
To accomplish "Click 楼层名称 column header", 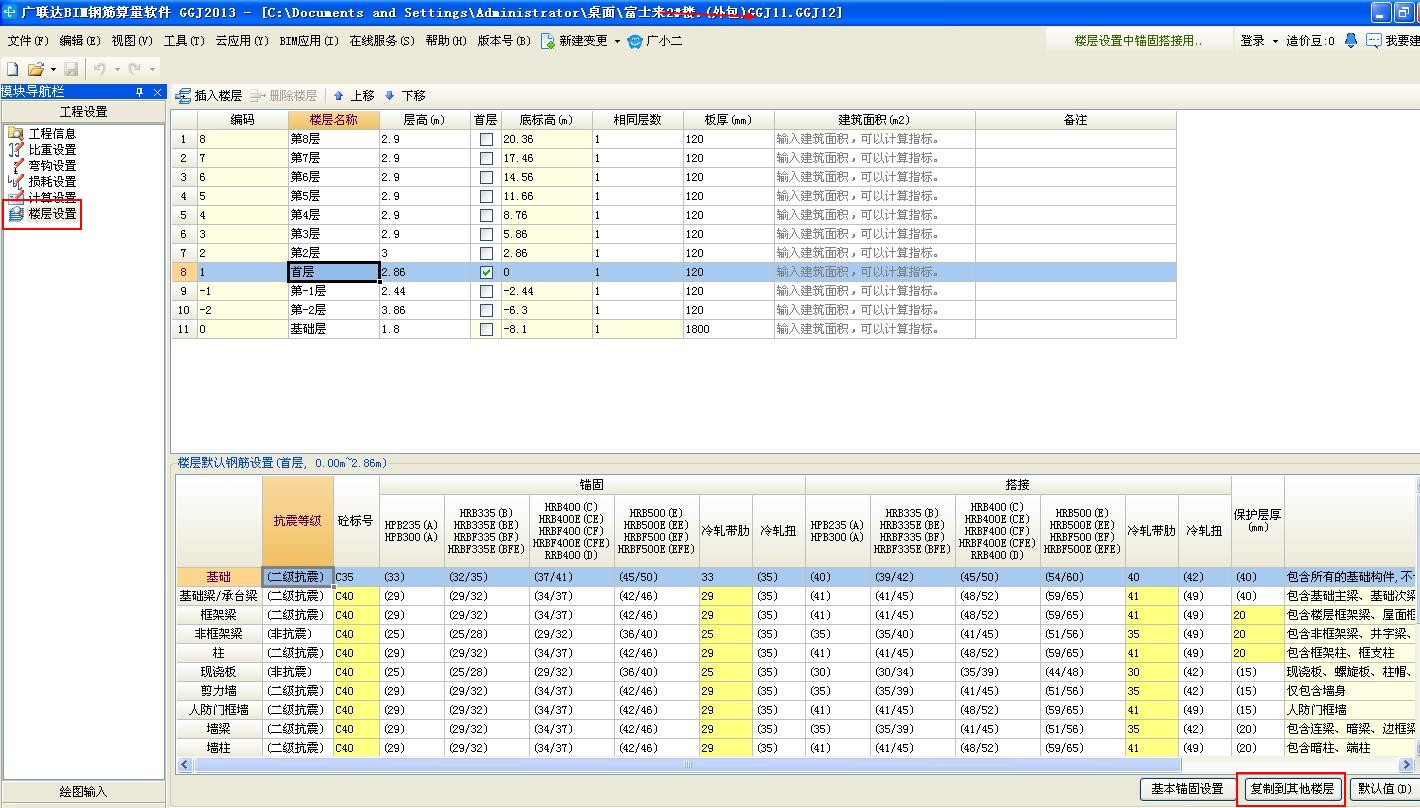I will [333, 120].
